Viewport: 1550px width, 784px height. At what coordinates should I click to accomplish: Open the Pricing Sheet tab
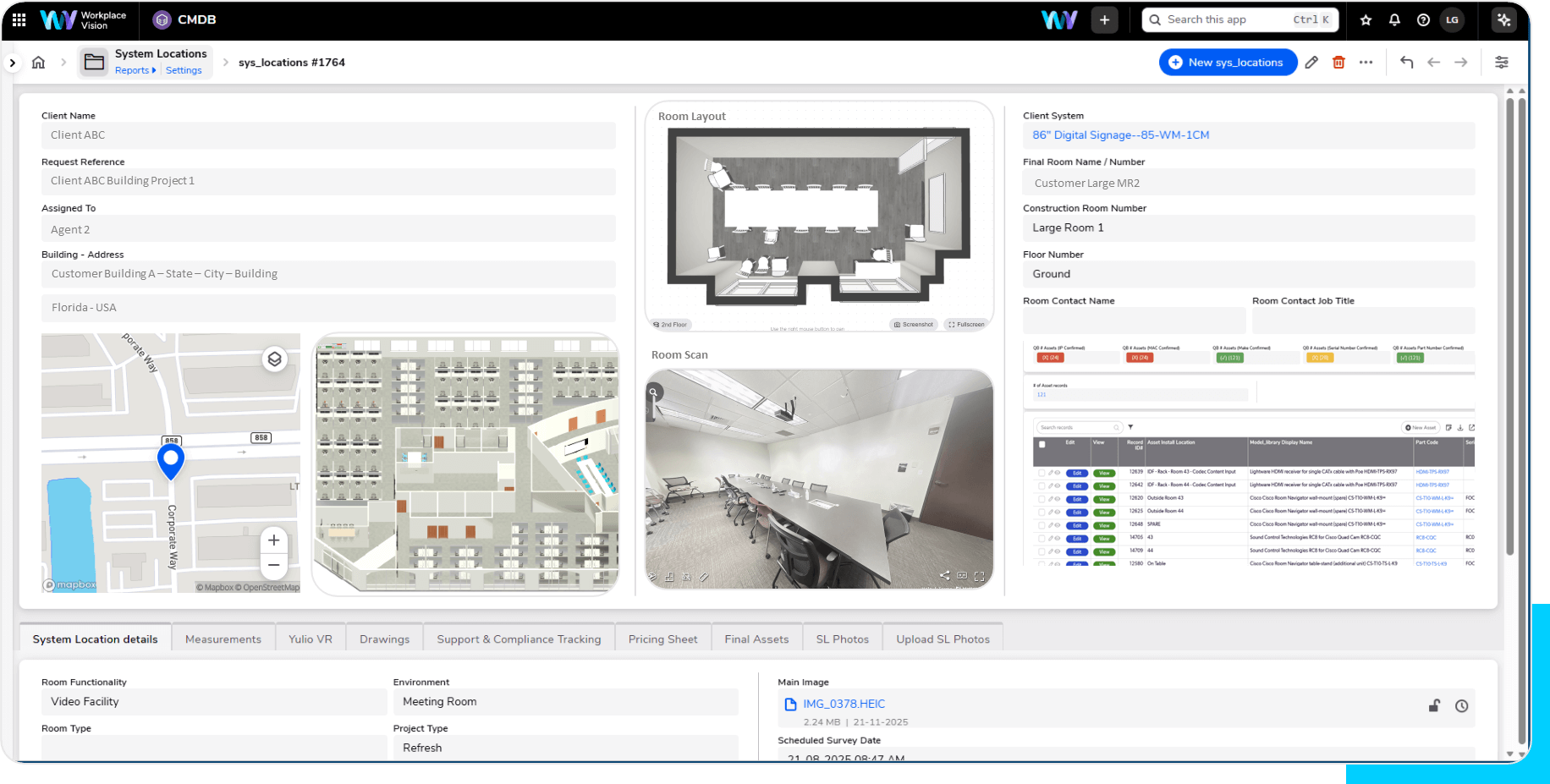[662, 639]
